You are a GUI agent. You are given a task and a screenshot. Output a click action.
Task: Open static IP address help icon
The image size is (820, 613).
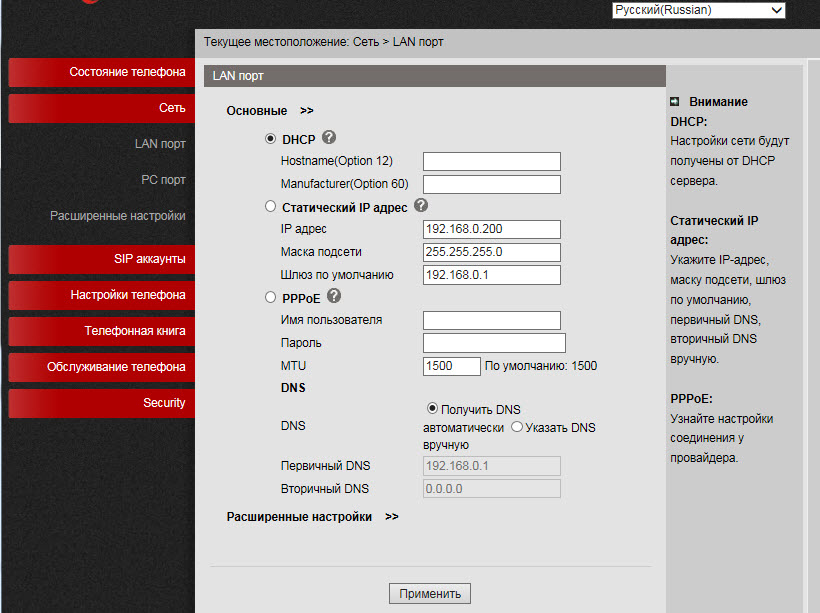coord(421,206)
